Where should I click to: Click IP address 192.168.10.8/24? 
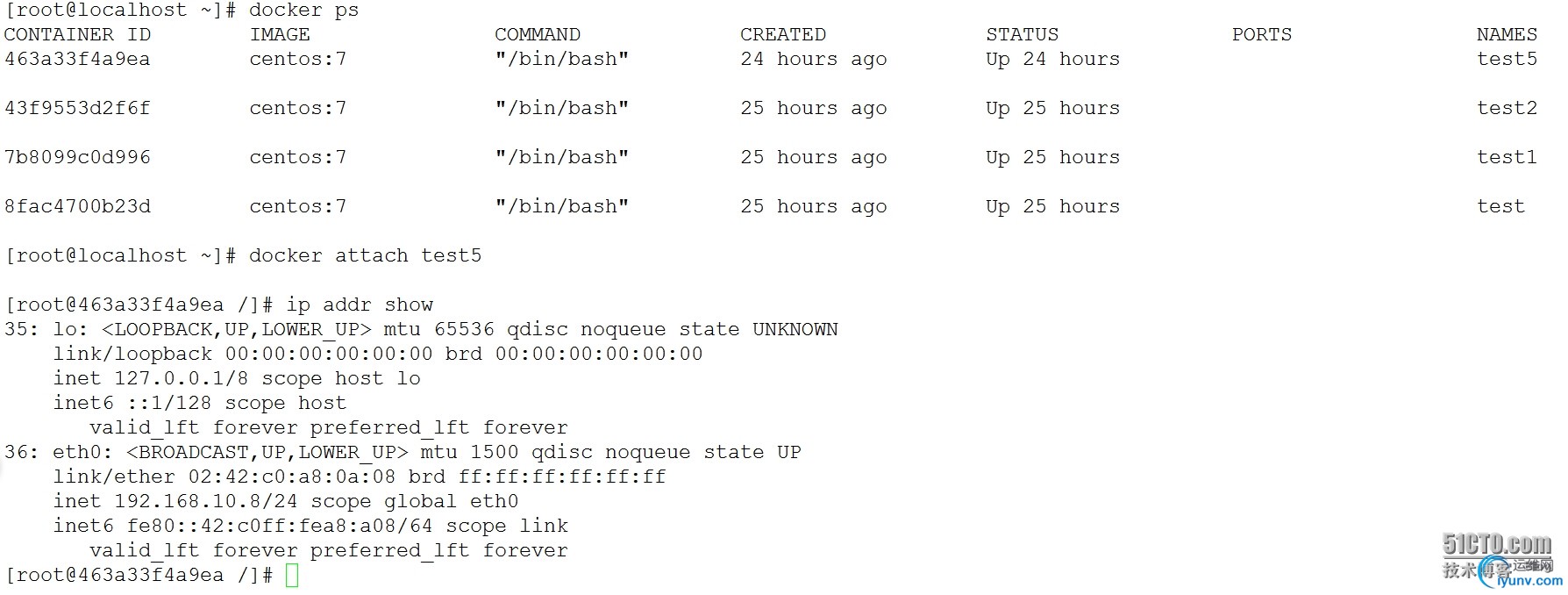click(206, 501)
